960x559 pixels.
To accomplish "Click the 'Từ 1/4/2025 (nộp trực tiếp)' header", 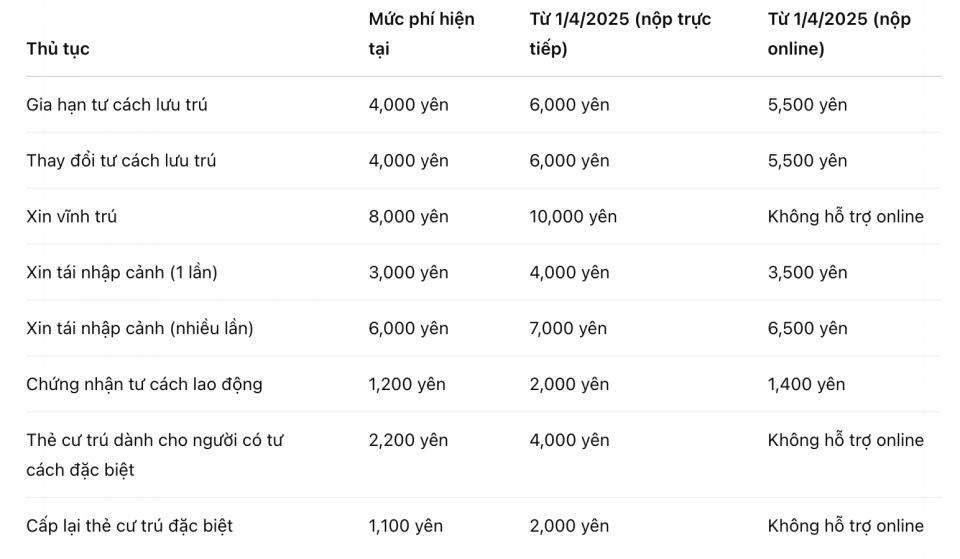I will point(620,34).
